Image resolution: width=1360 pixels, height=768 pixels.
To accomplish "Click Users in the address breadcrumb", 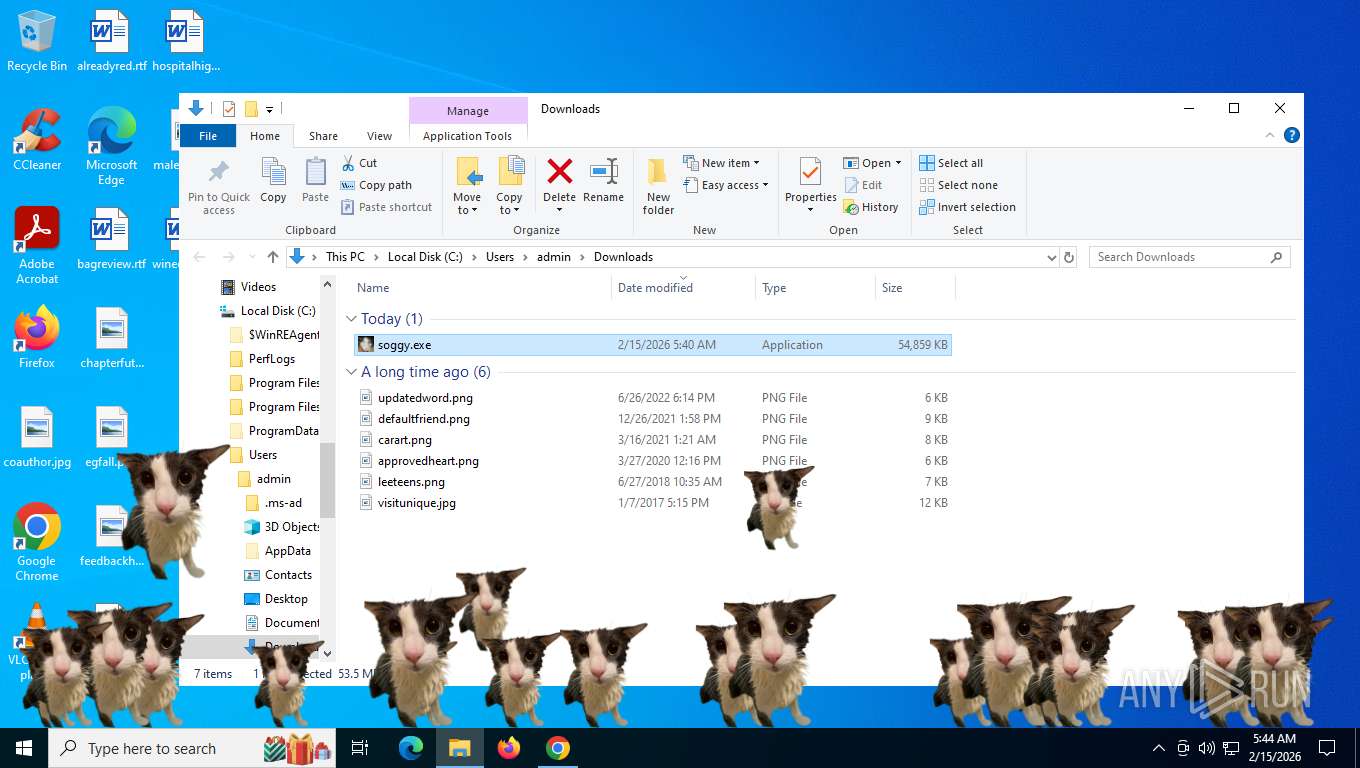I will (500, 257).
